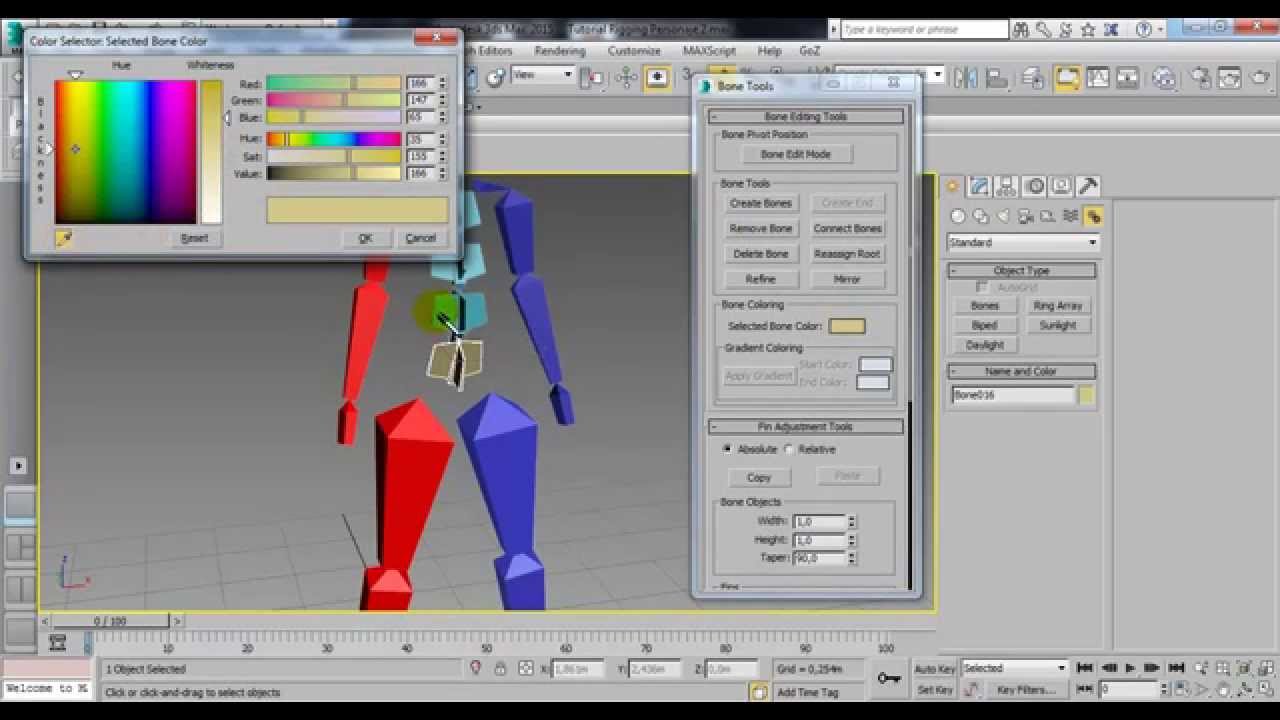Screen dimensions: 1280x720
Task: Switch to the Modify panel icon
Action: (x=979, y=186)
